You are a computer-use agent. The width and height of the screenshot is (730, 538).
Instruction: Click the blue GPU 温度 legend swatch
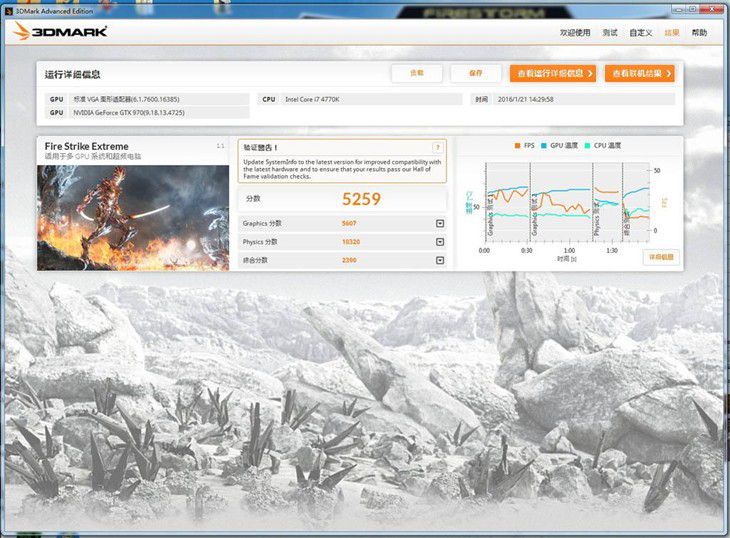pos(543,146)
